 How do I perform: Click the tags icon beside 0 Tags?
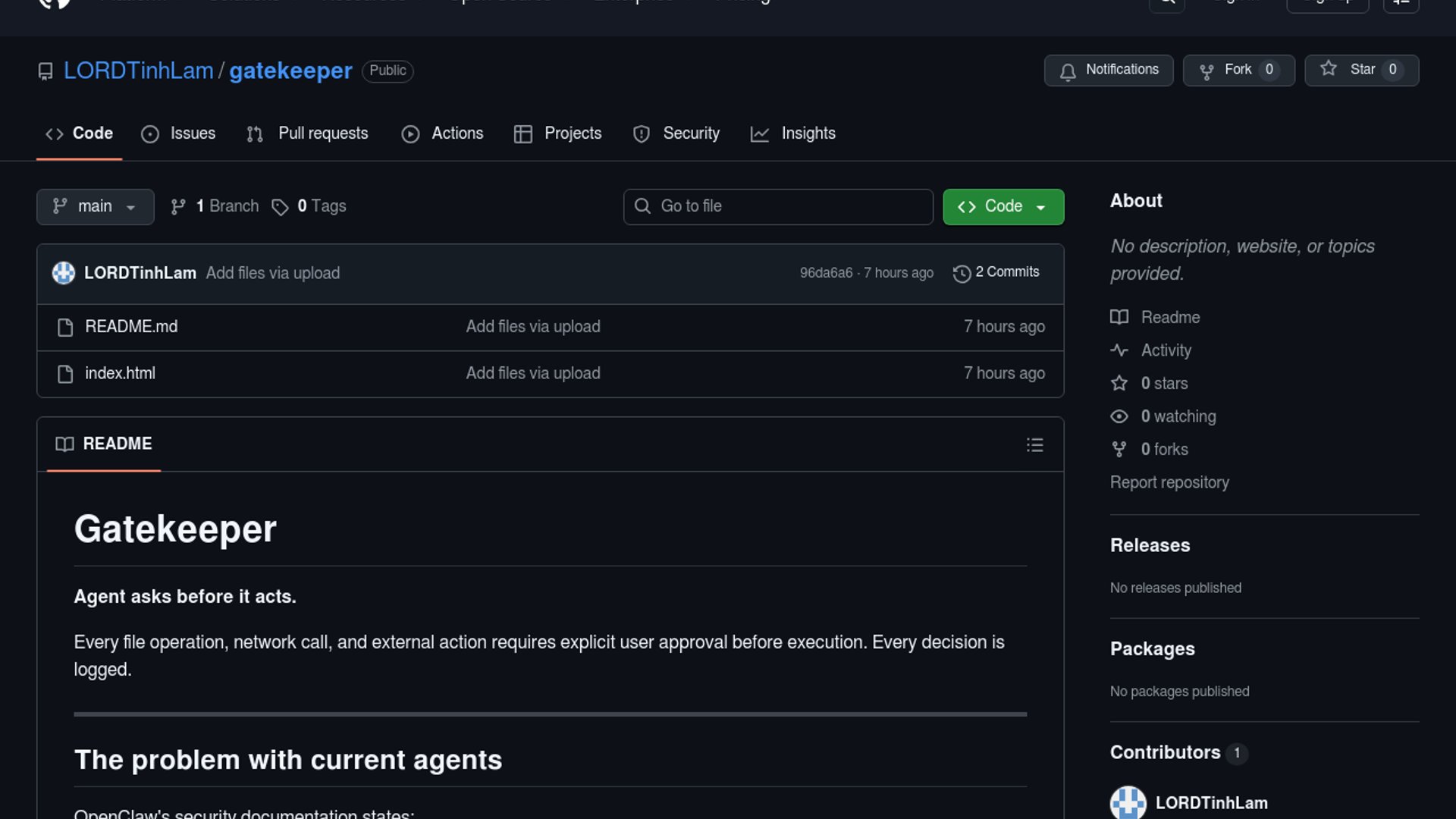click(280, 207)
